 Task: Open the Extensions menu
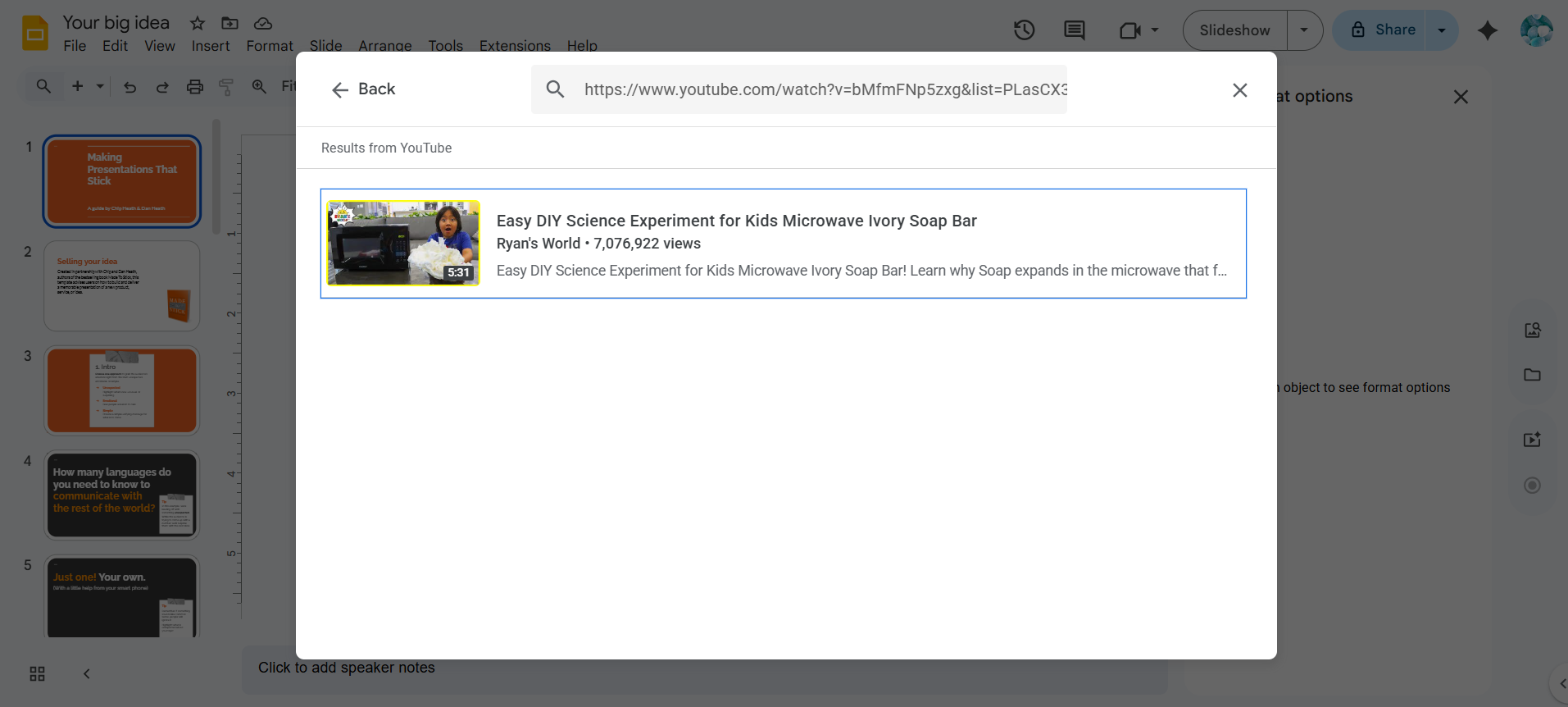tap(515, 46)
